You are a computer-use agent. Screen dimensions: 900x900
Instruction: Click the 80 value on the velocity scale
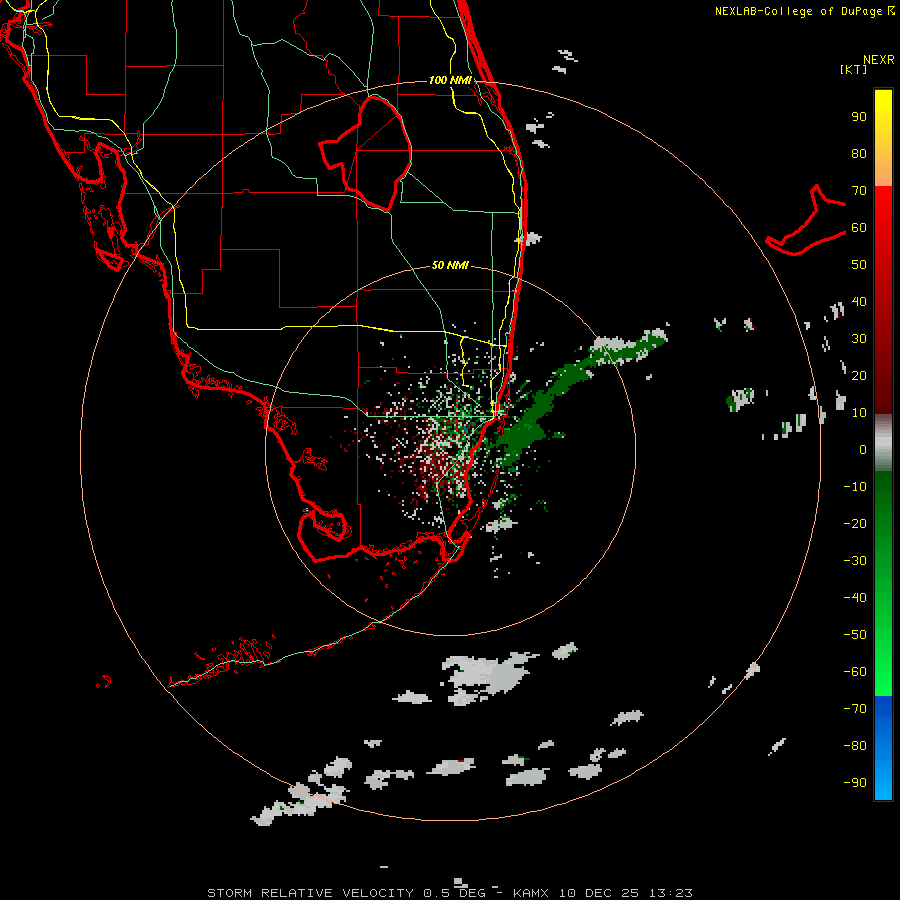click(859, 154)
